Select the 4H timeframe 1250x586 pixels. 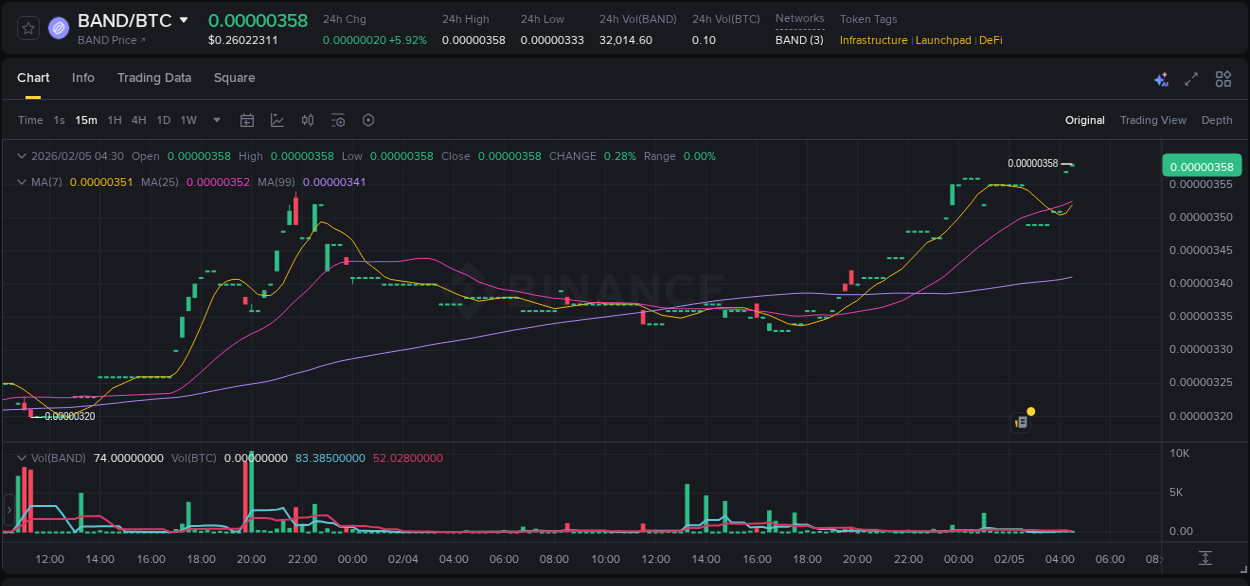(x=138, y=120)
